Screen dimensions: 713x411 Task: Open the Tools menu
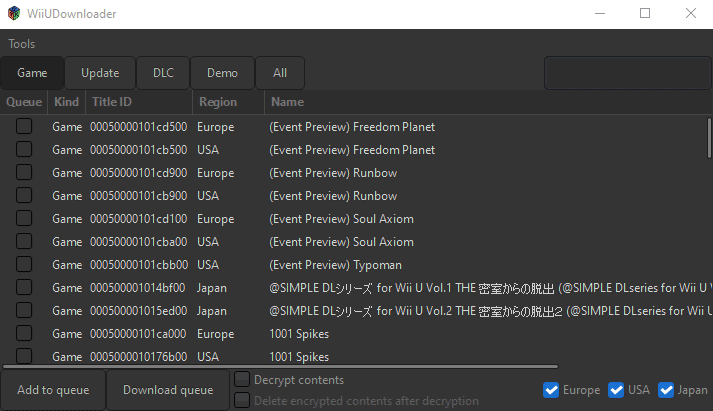[21, 44]
